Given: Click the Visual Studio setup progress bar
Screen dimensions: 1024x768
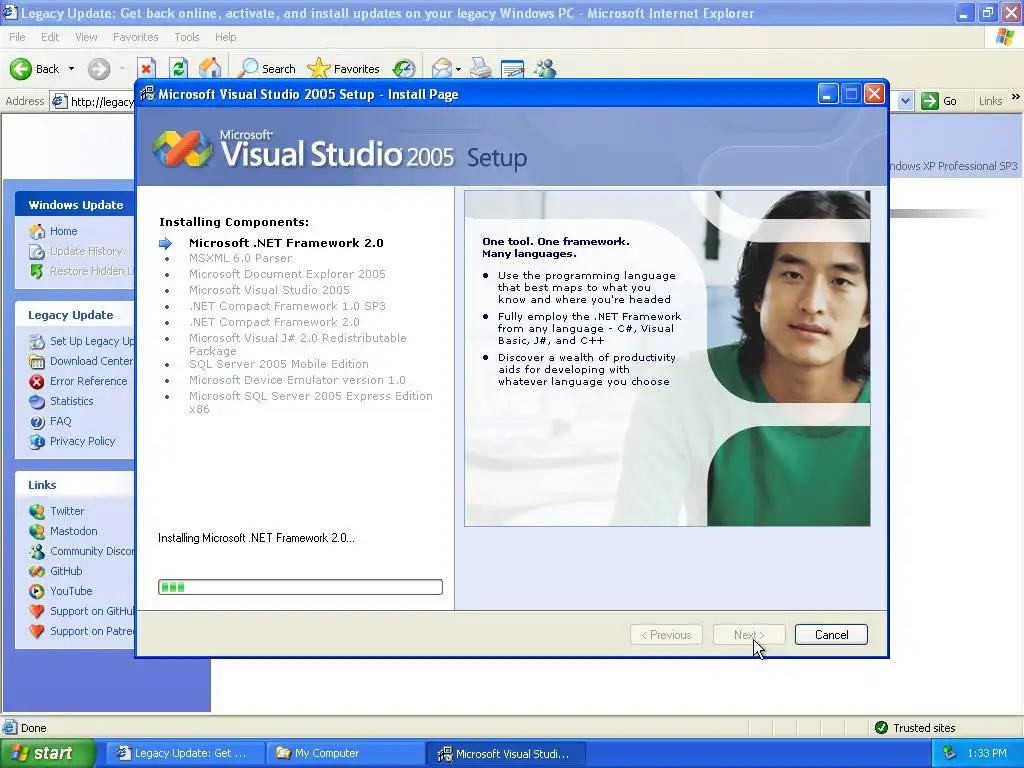Looking at the screenshot, I should click(x=300, y=587).
